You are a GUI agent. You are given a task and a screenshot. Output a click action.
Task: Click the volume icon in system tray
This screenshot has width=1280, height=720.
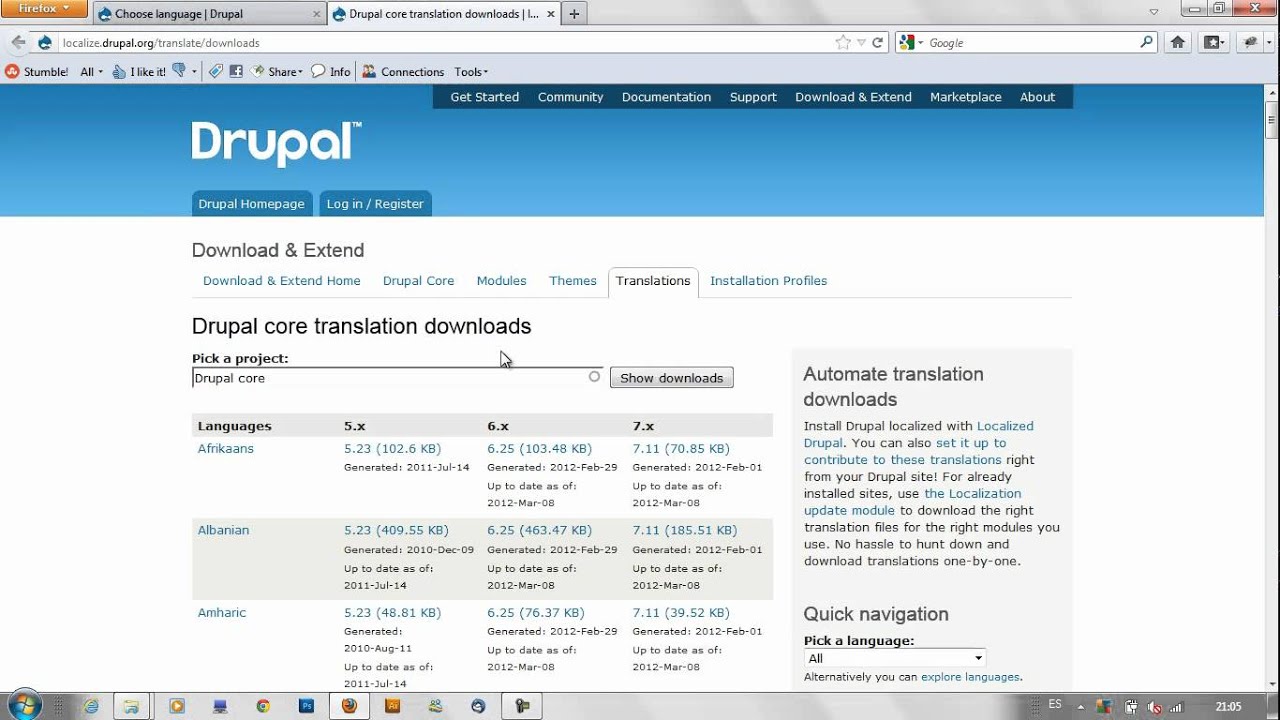click(x=1155, y=707)
